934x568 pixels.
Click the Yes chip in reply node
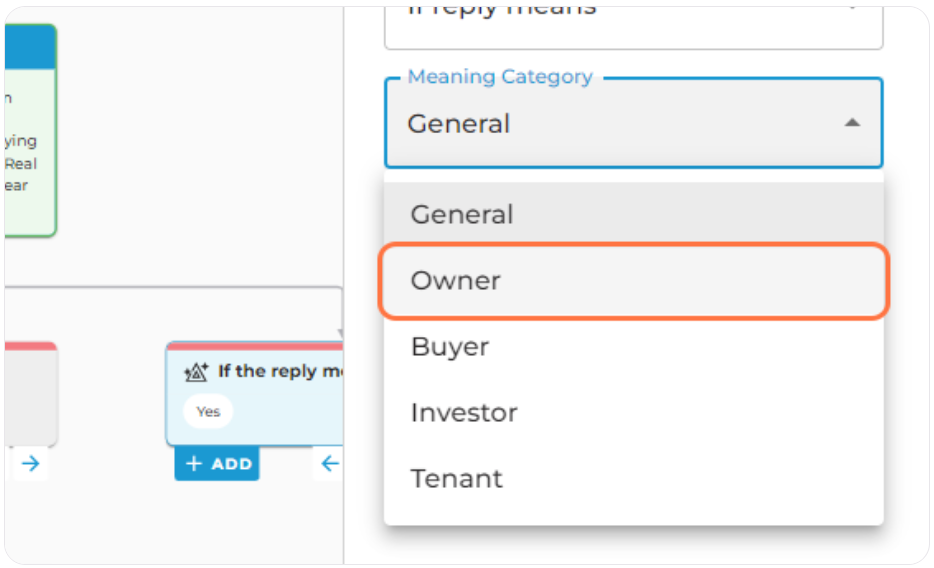tap(208, 411)
